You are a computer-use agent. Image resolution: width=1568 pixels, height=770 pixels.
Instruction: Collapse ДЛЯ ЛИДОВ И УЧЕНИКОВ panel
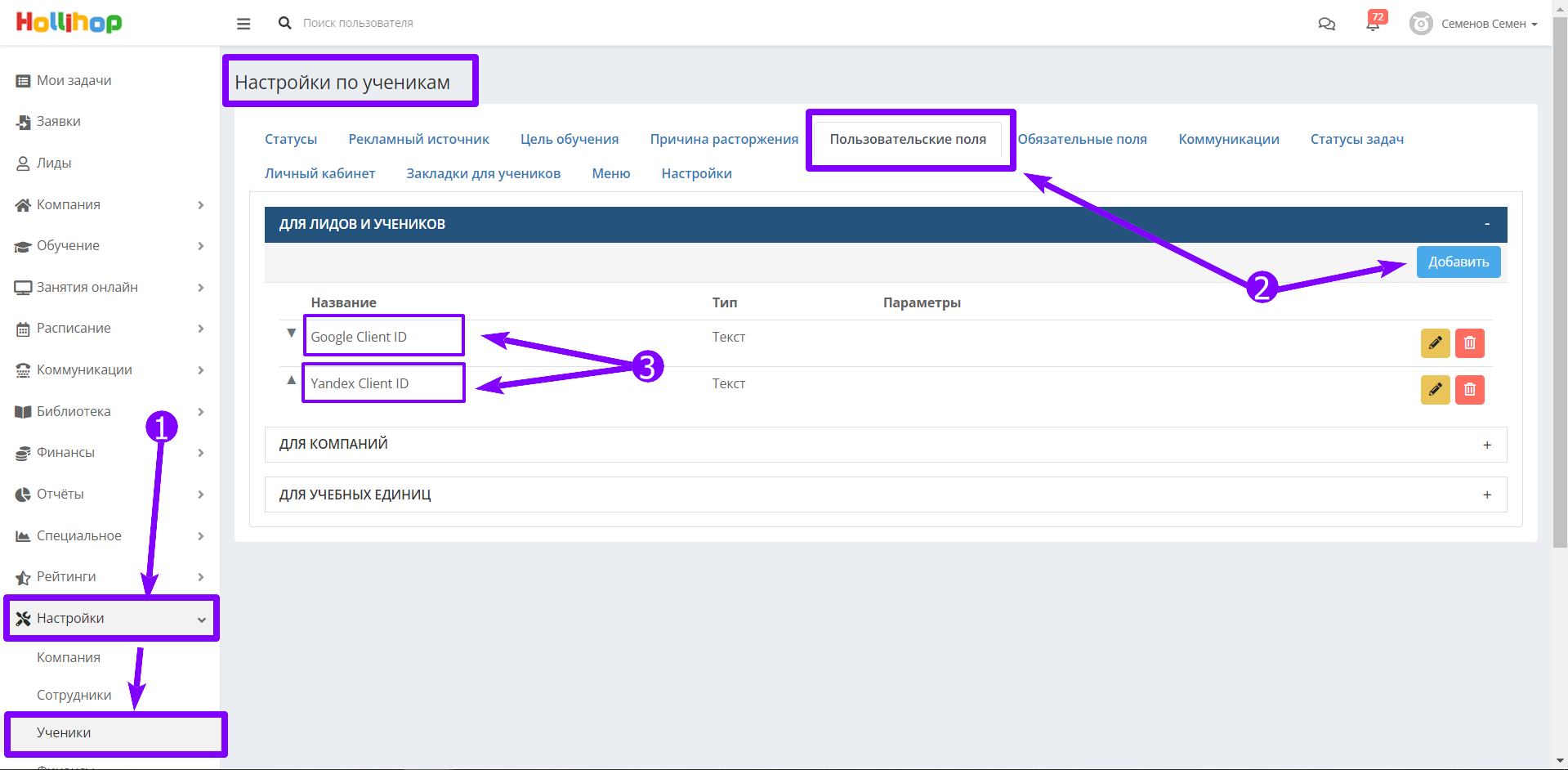[x=886, y=224]
